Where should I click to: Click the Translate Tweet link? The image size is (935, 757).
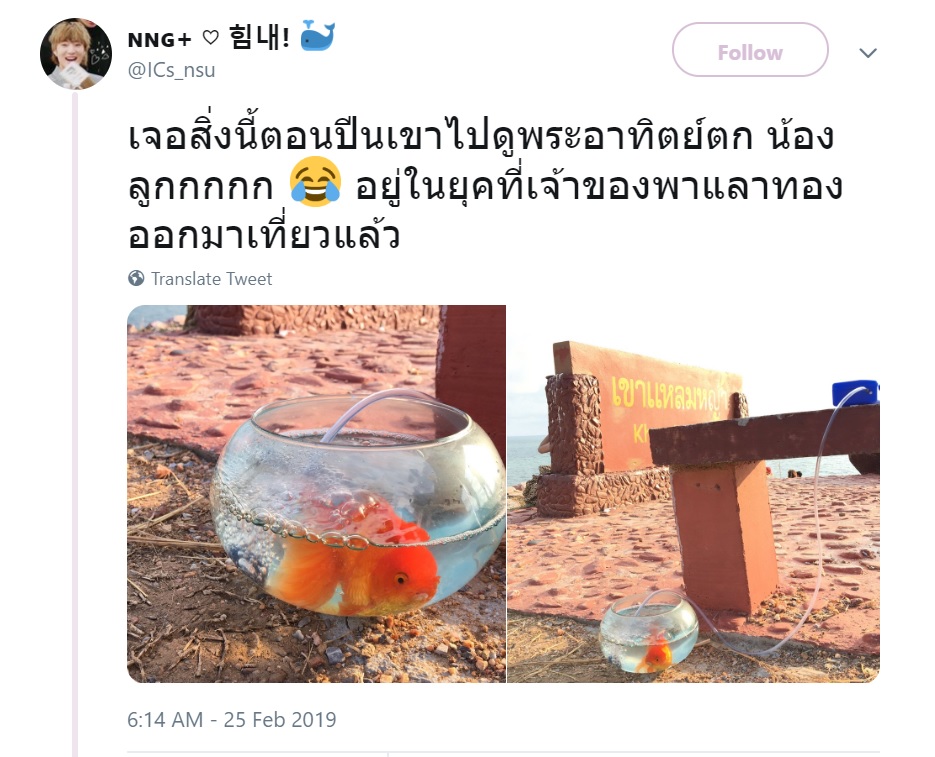(211, 279)
